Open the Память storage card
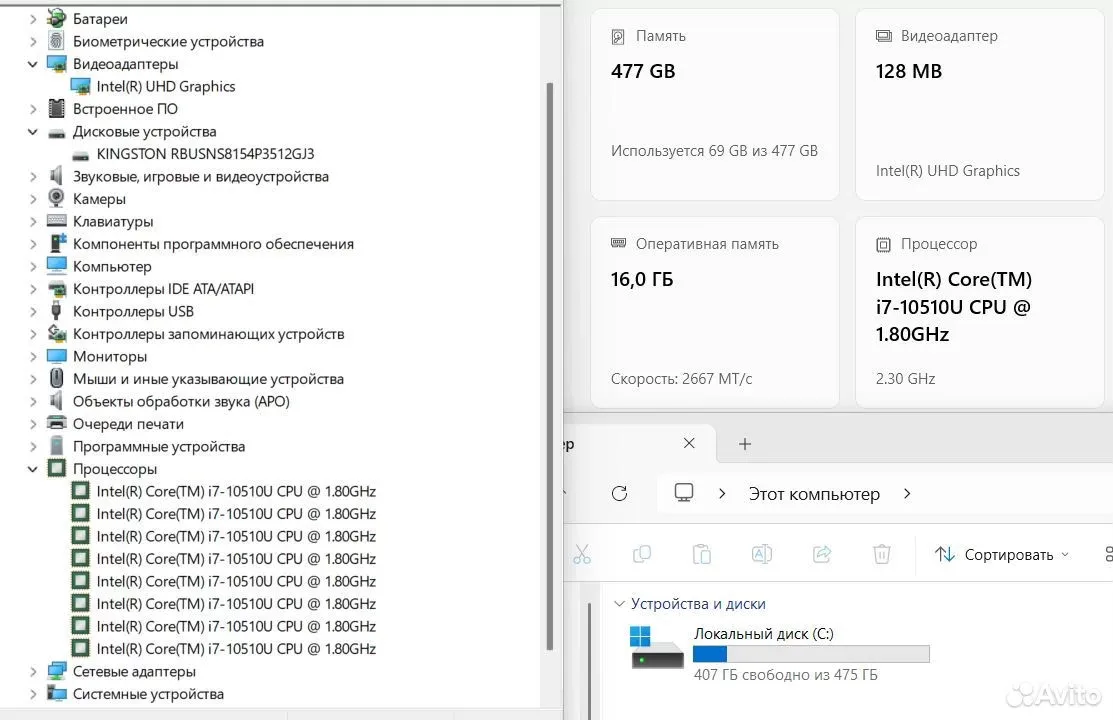1113x720 pixels. click(x=714, y=104)
